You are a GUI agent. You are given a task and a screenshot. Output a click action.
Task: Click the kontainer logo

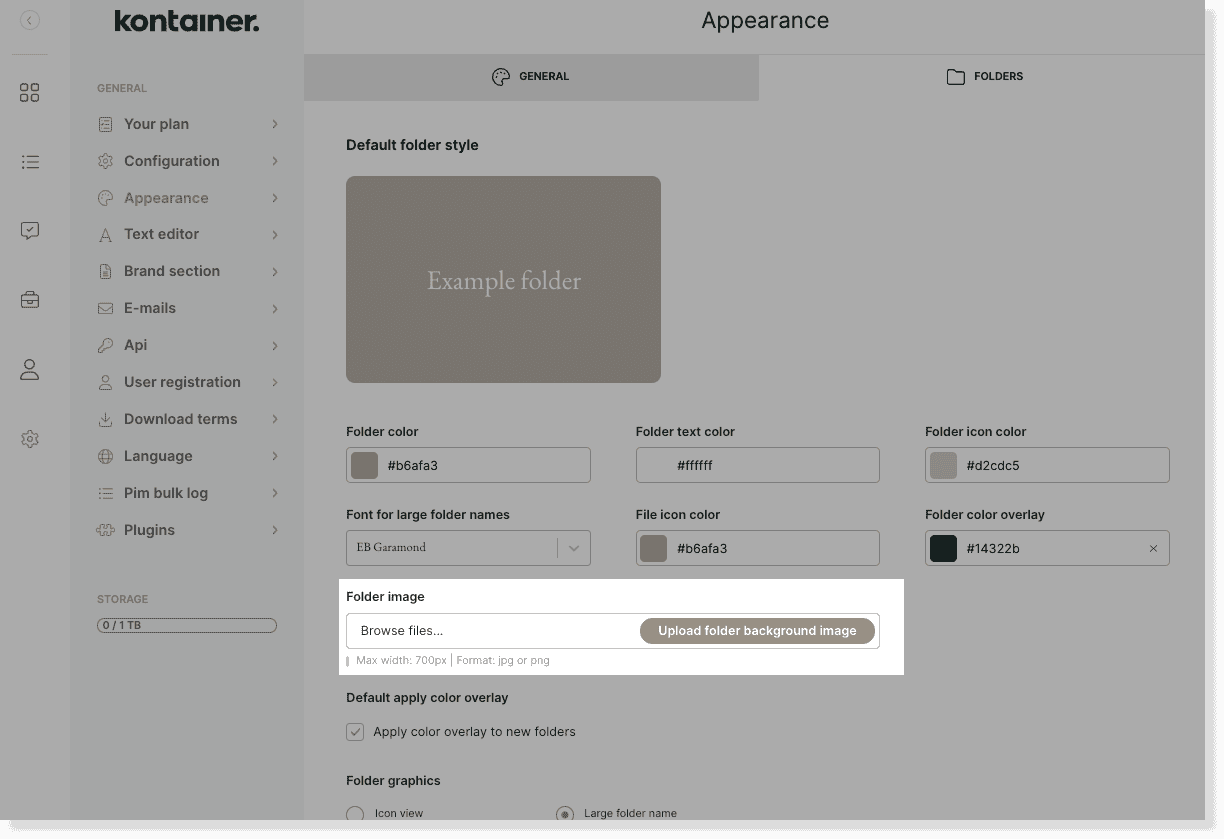[x=186, y=20]
